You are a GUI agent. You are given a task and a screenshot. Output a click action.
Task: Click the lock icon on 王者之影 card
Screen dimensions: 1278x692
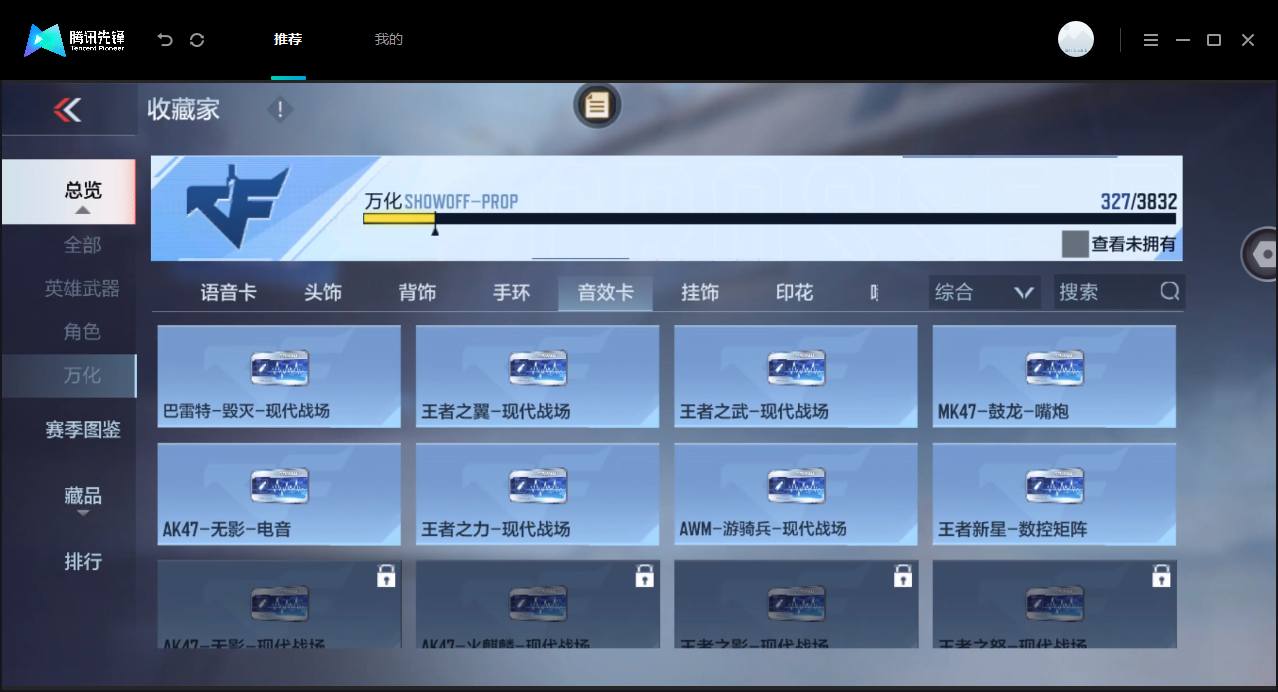(x=903, y=576)
